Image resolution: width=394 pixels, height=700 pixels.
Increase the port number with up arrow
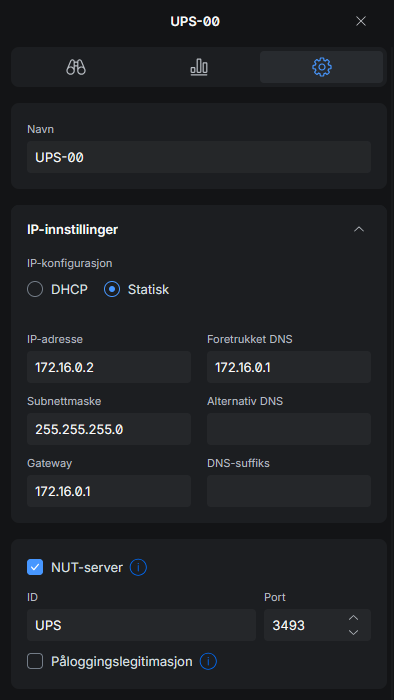(353, 618)
